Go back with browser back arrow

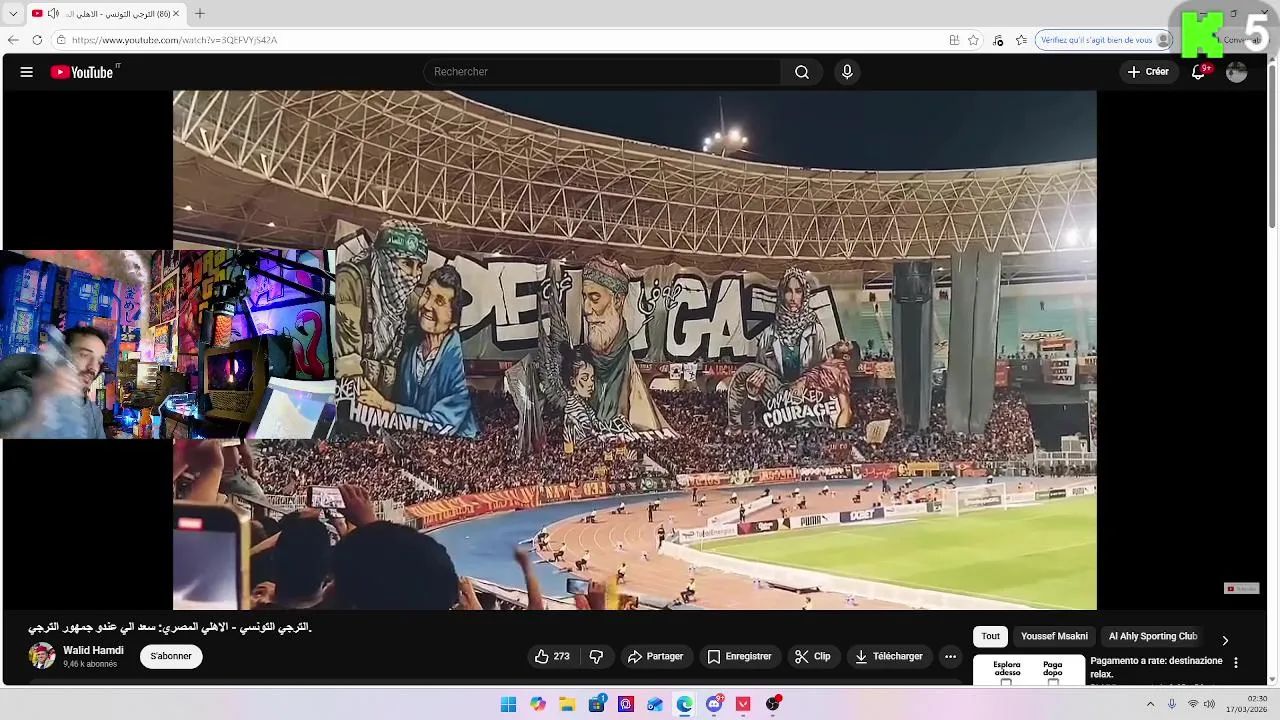tap(13, 40)
